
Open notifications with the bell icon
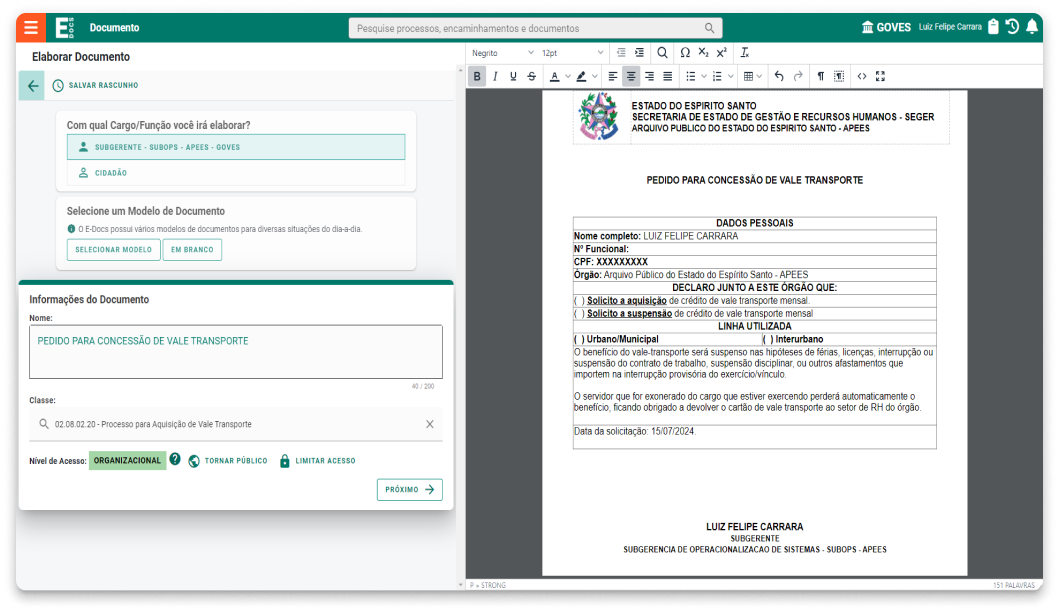(1032, 26)
